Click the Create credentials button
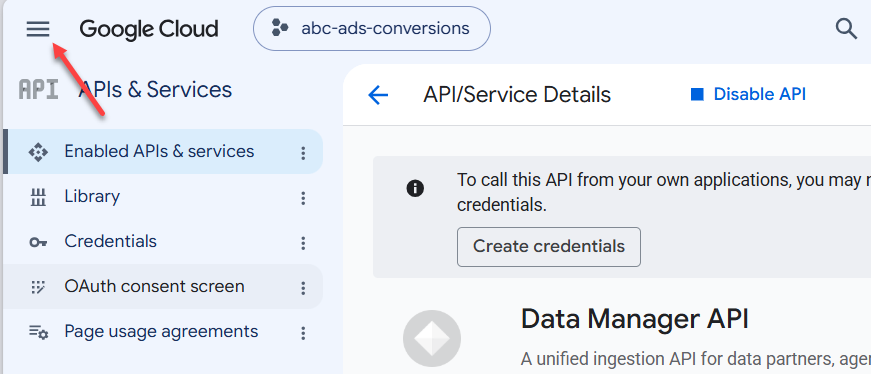 click(x=549, y=247)
